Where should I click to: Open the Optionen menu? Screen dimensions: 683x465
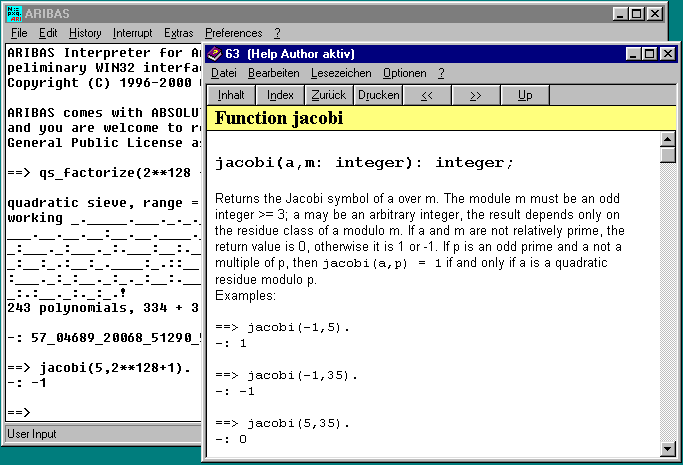pyautogui.click(x=404, y=73)
